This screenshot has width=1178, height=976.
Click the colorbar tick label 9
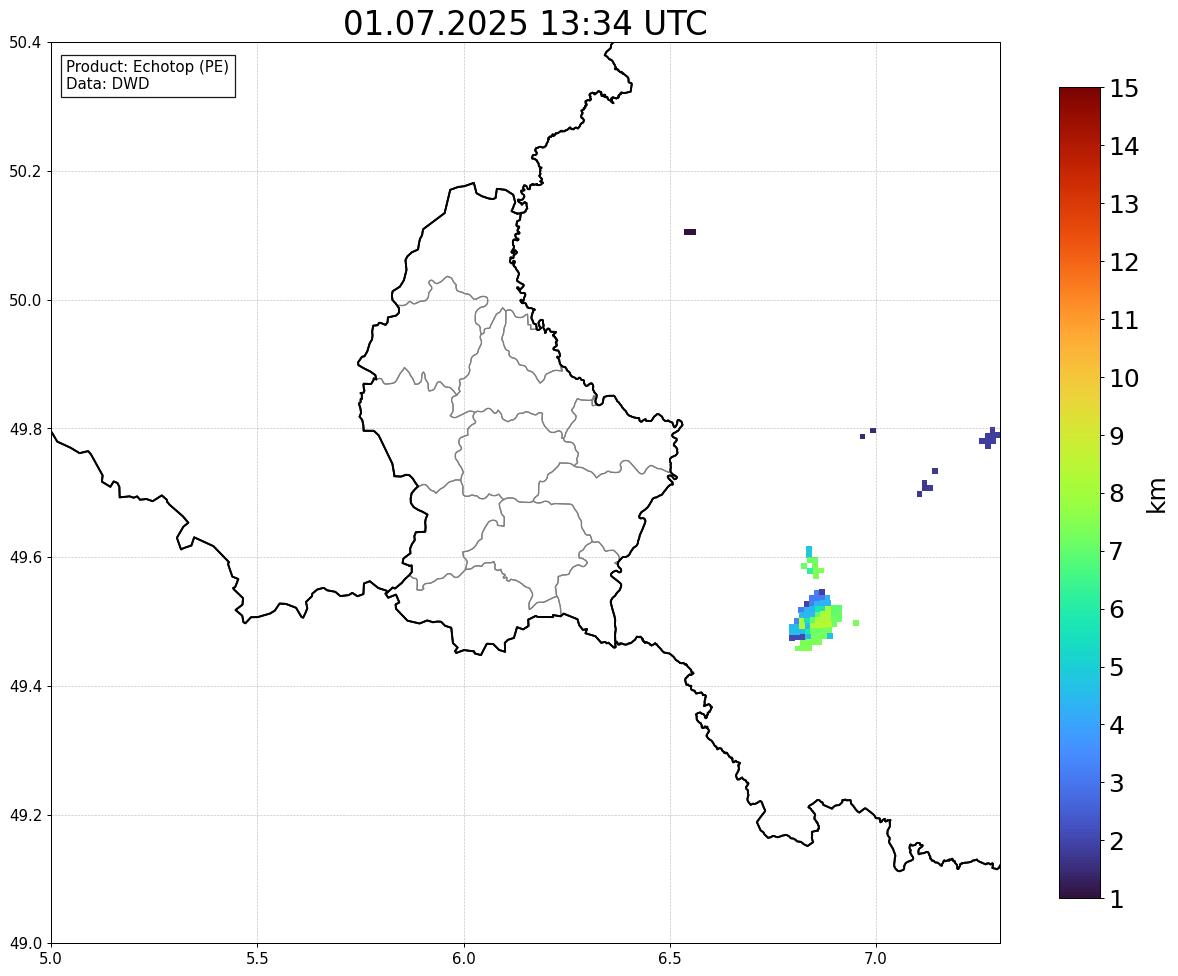click(x=1117, y=436)
